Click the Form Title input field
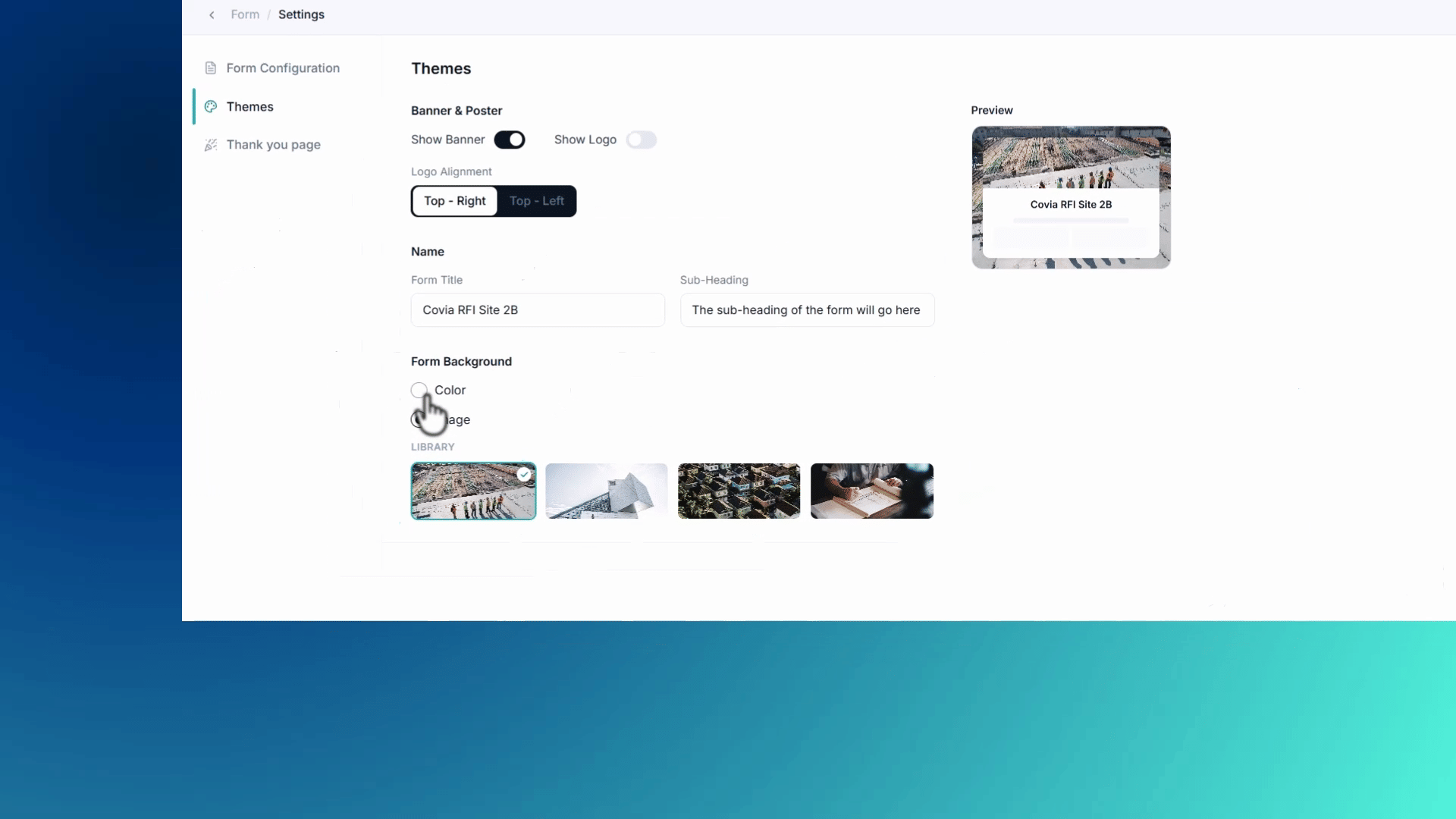The image size is (1456, 819). point(538,310)
